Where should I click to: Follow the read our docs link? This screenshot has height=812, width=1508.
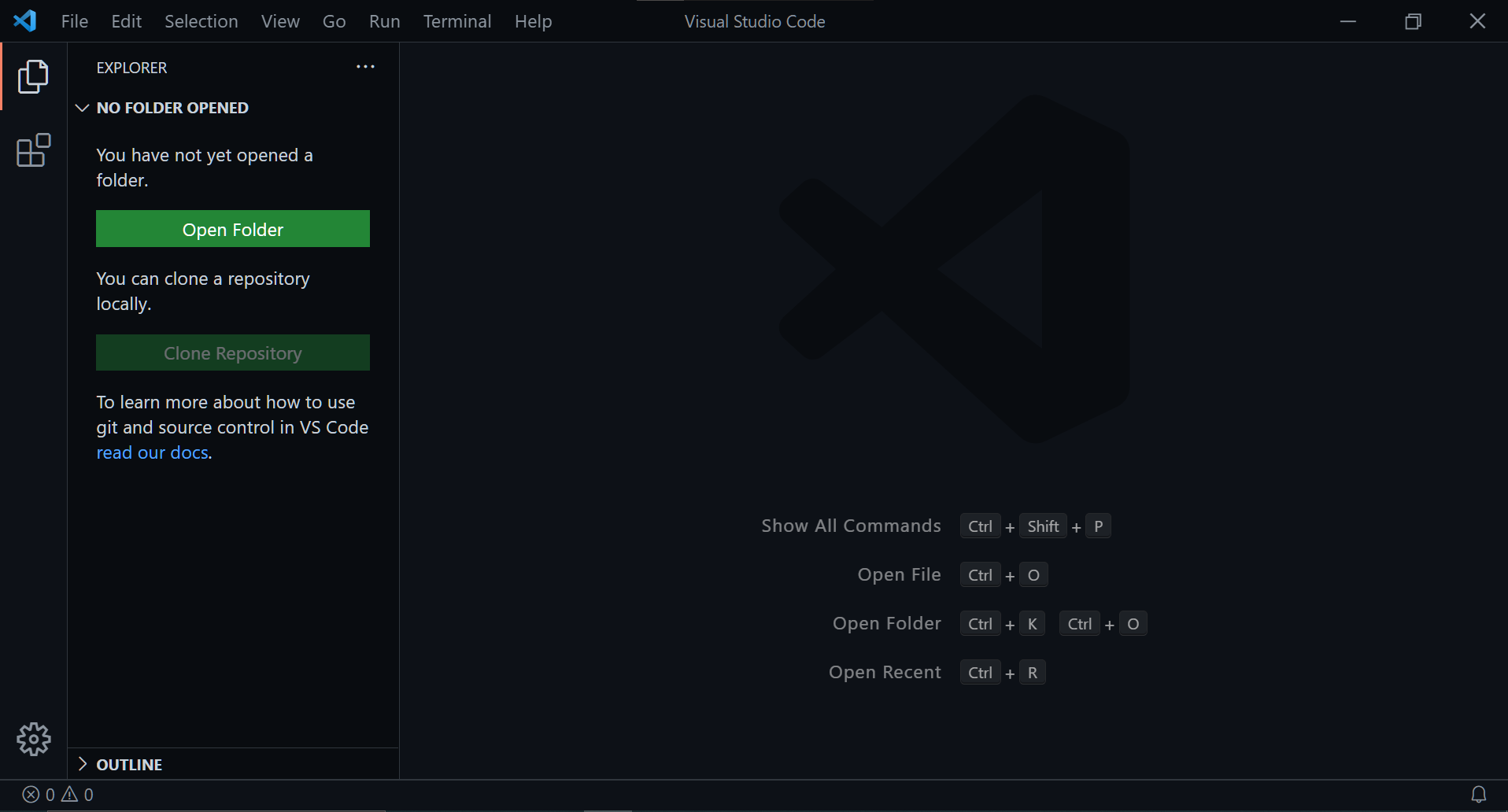152,452
